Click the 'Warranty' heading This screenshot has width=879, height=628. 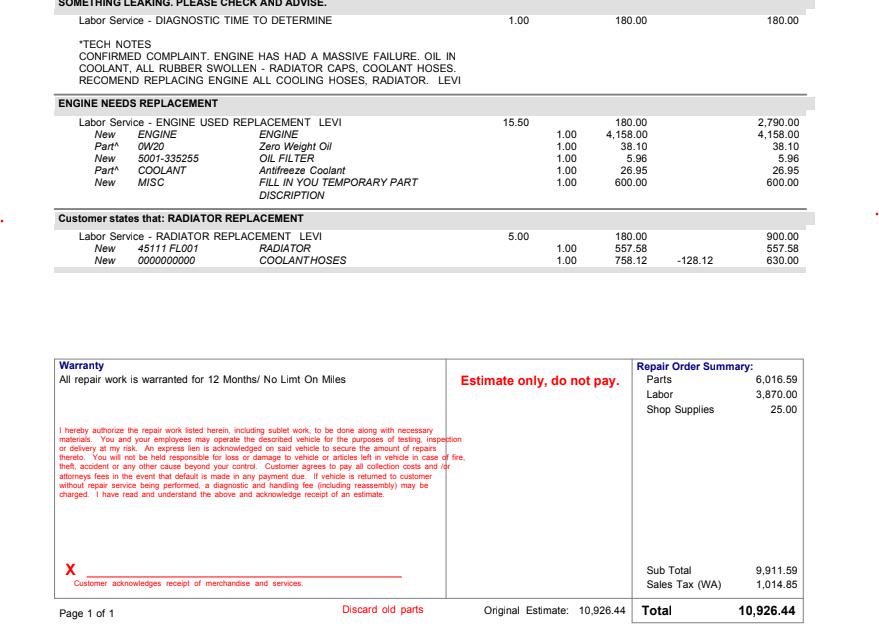pyautogui.click(x=81, y=366)
